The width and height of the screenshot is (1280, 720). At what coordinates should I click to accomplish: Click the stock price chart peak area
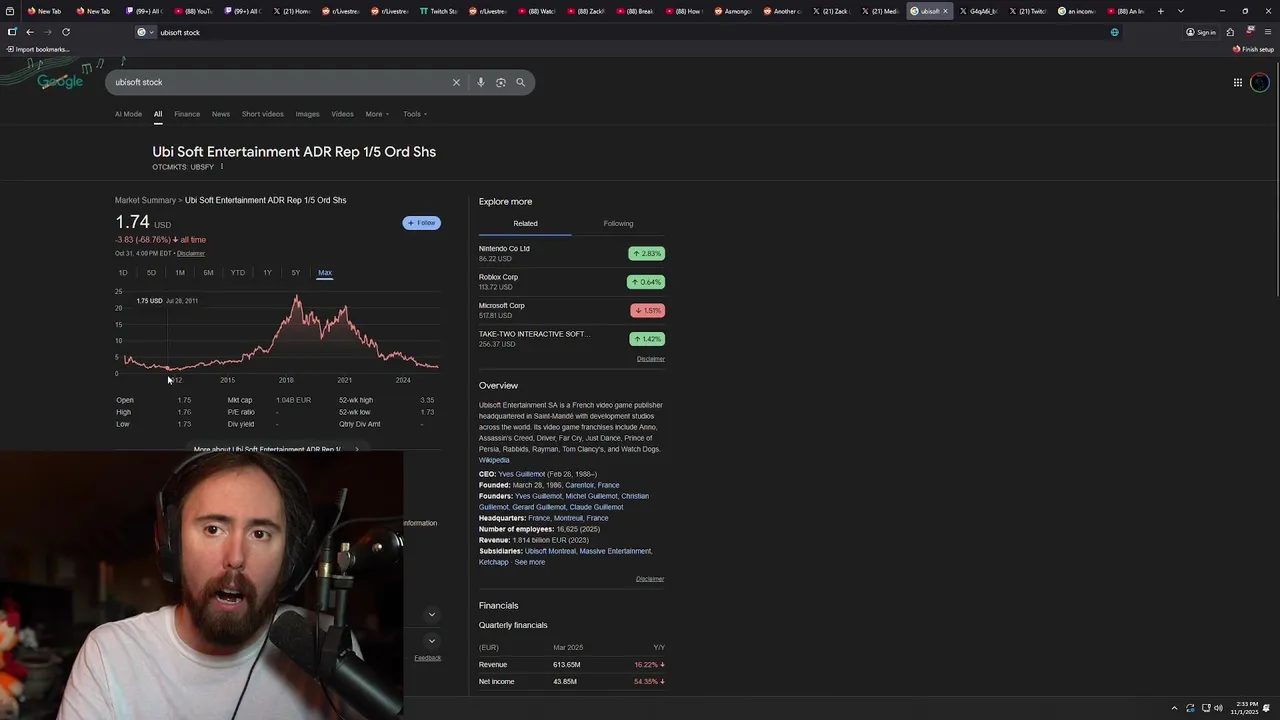[x=297, y=300]
